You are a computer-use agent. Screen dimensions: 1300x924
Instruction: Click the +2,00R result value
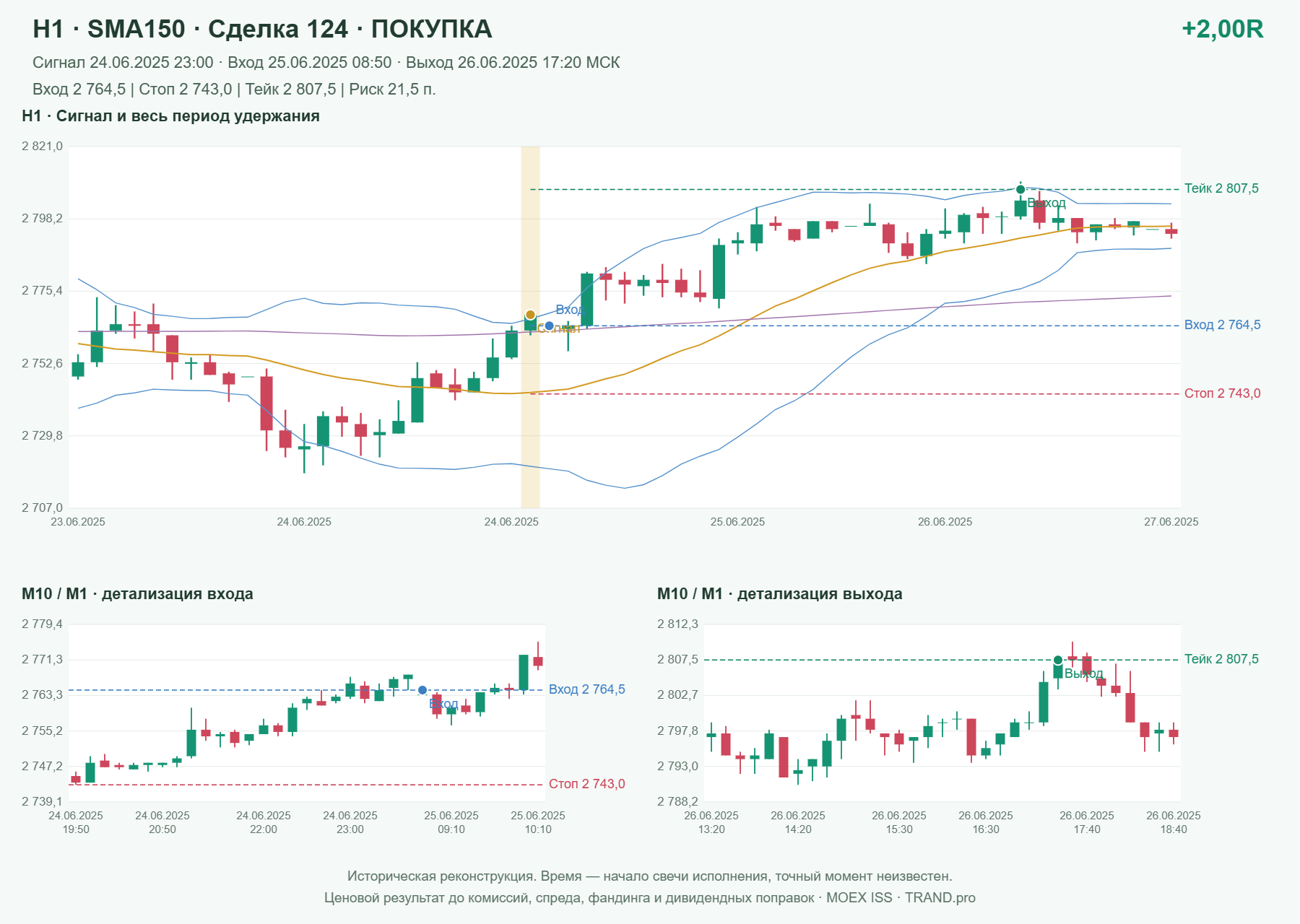pyautogui.click(x=1222, y=29)
